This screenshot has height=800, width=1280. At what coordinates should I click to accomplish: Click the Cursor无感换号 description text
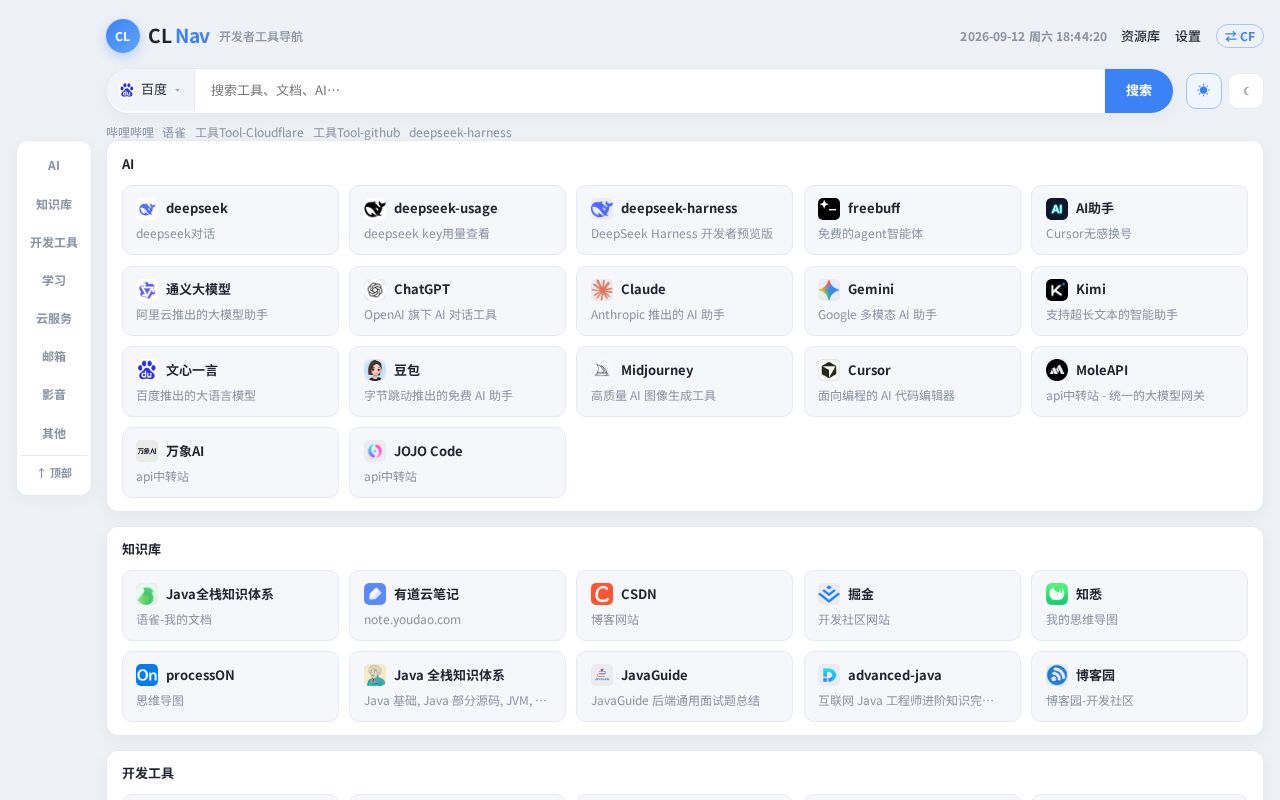[1089, 234]
